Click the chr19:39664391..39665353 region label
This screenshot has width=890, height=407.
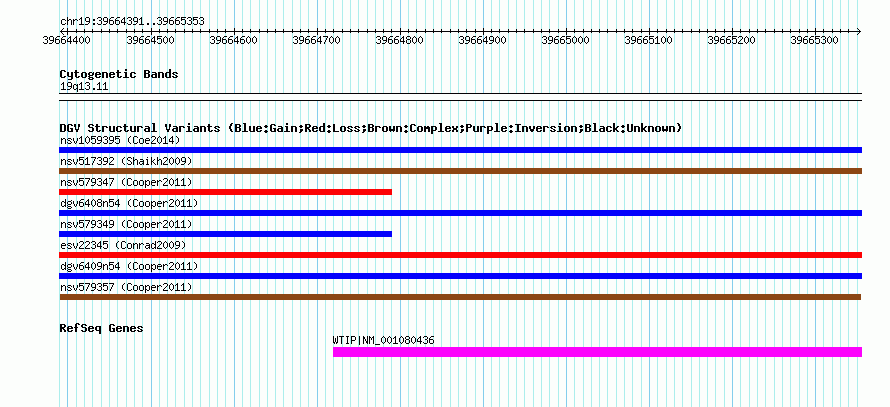[132, 22]
